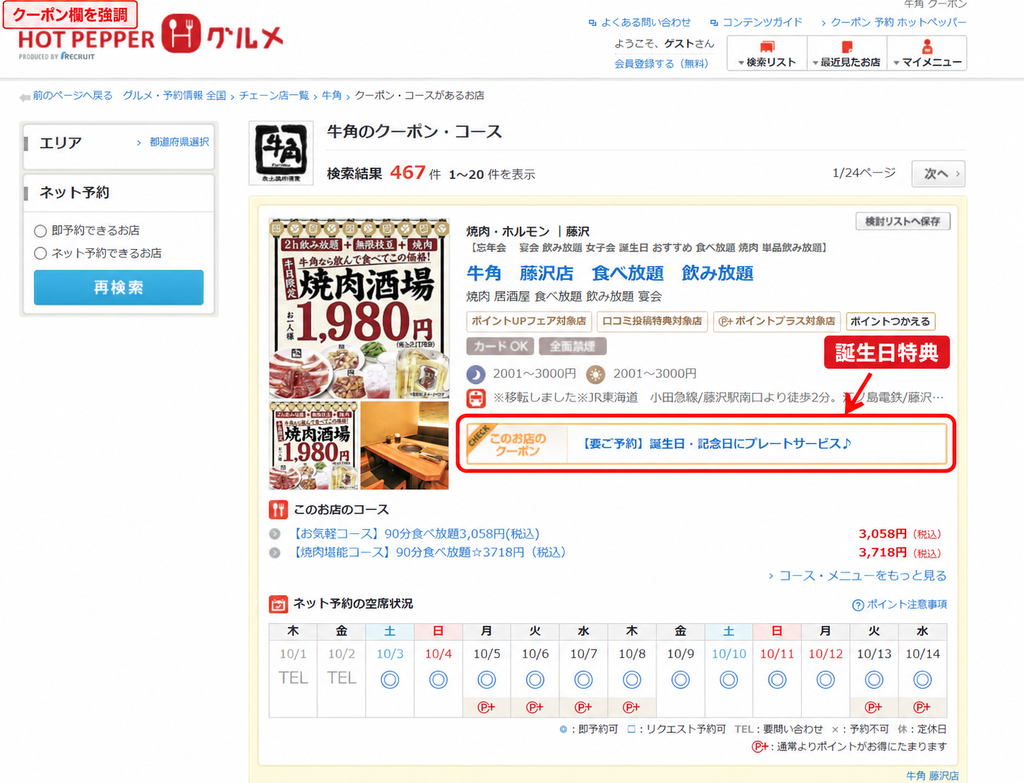The image size is (1024, 783).
Task: Open 牛角 藤沢店 shop title link
Action: tap(610, 273)
